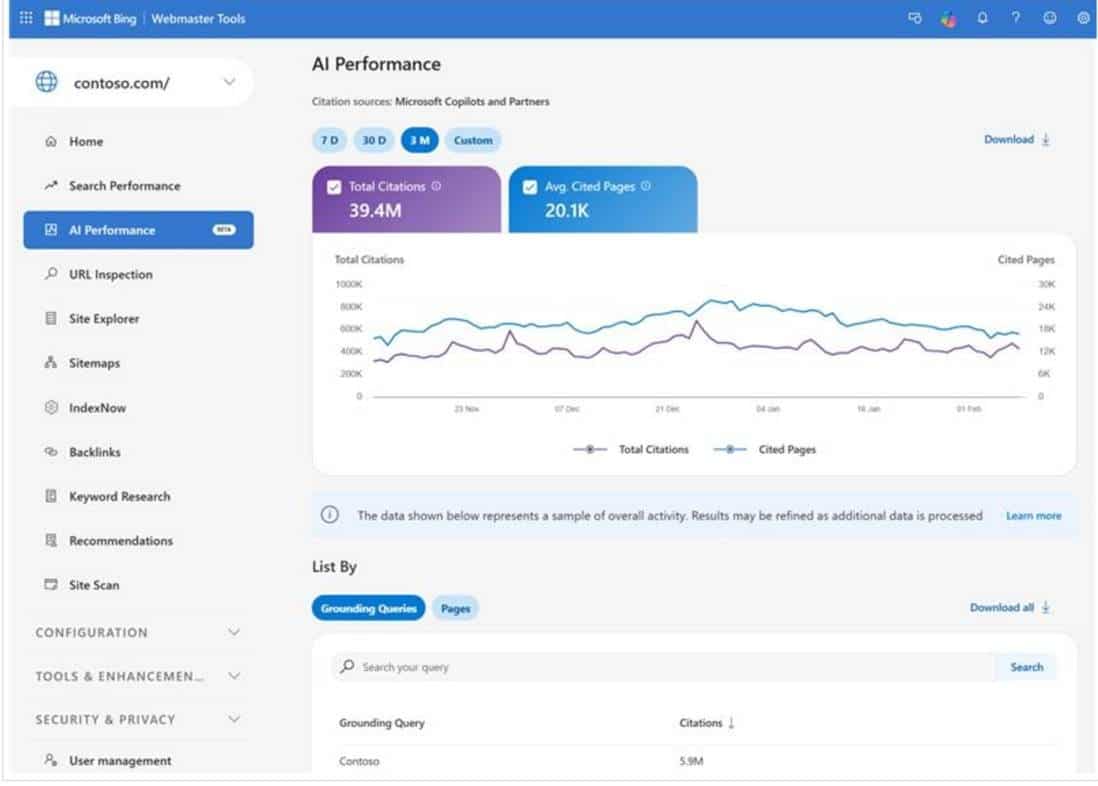
Task: Click the info circle icon in the data notice
Action: [329, 515]
